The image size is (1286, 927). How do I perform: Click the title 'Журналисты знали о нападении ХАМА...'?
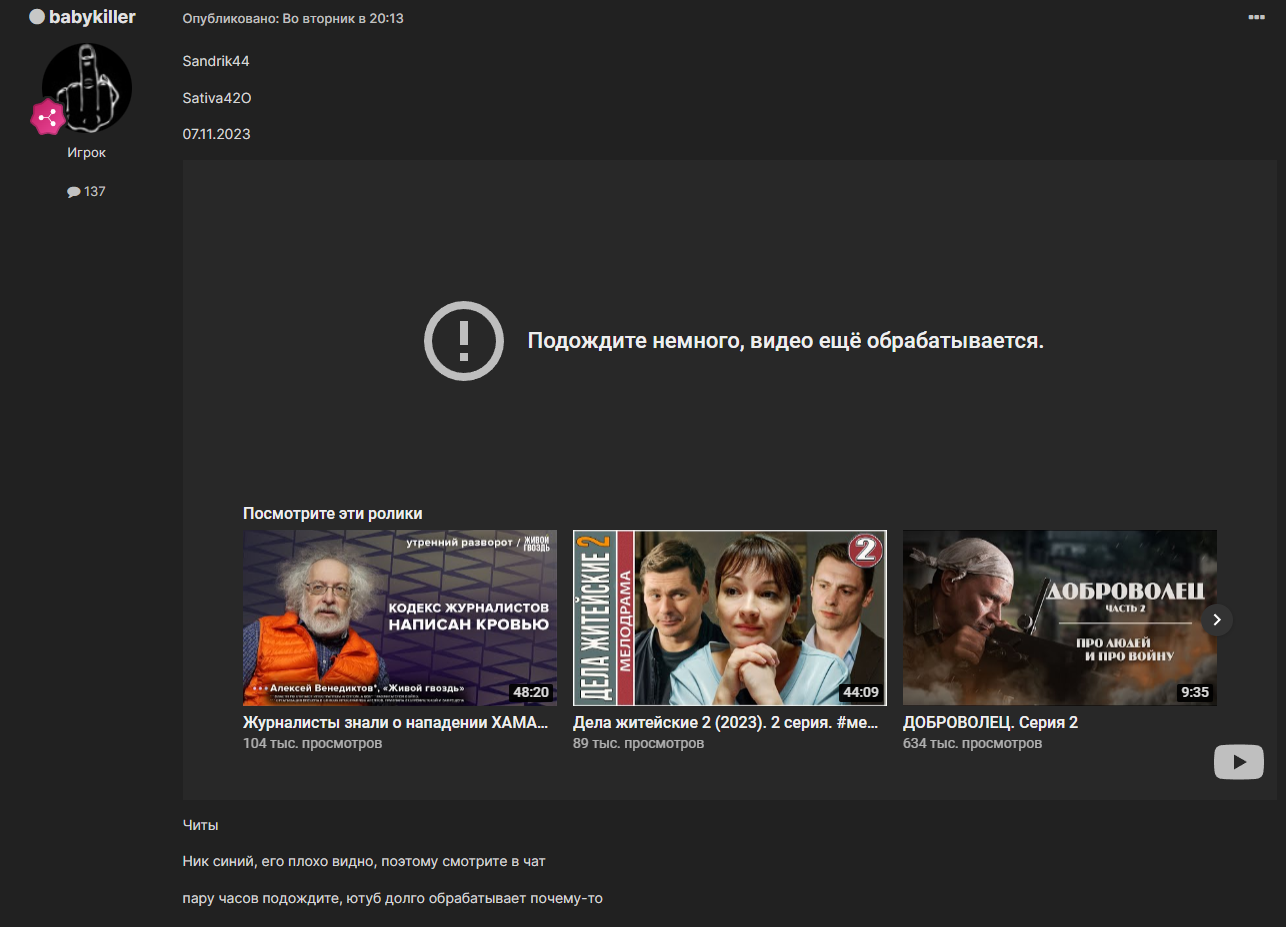pos(396,722)
